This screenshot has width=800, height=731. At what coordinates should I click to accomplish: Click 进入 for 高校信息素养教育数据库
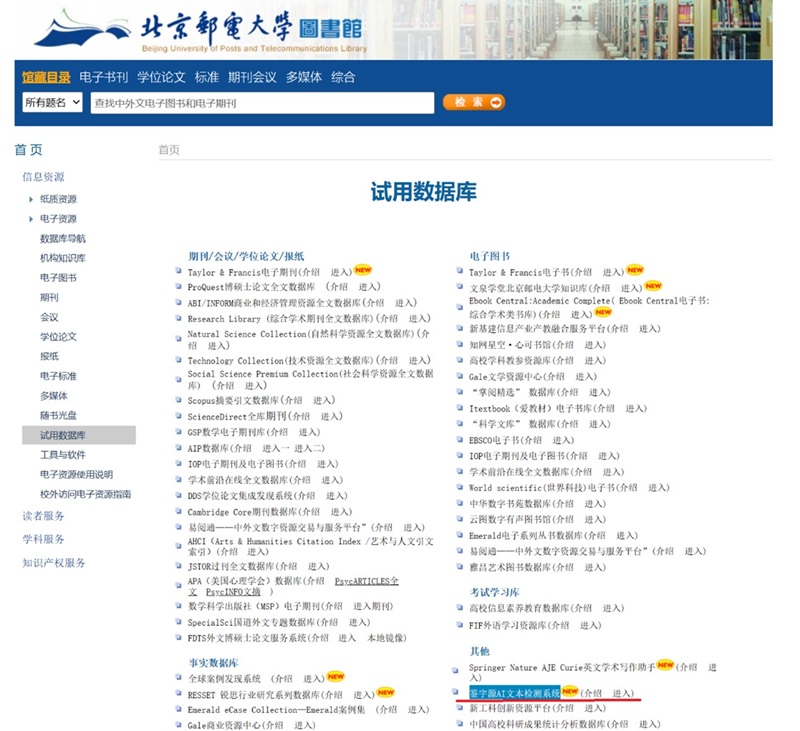click(612, 608)
